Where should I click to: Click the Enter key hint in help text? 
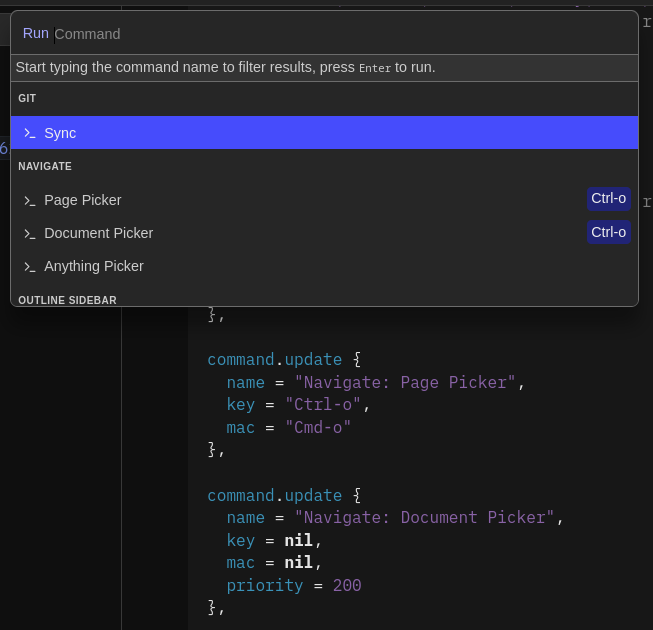(x=375, y=68)
